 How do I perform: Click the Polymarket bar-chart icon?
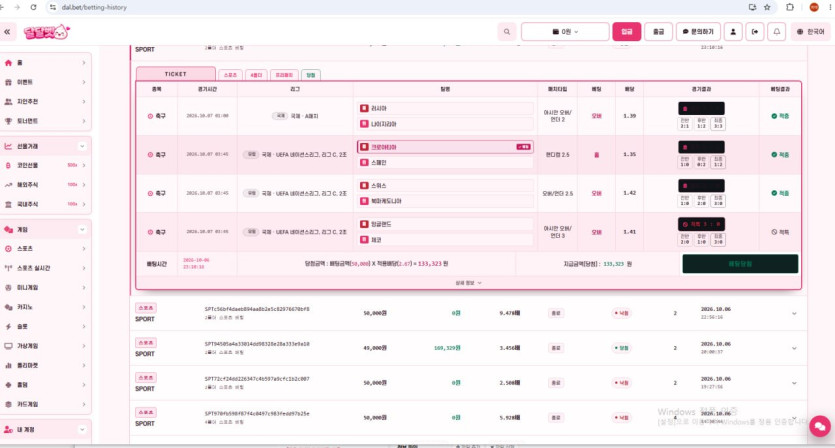pos(8,365)
